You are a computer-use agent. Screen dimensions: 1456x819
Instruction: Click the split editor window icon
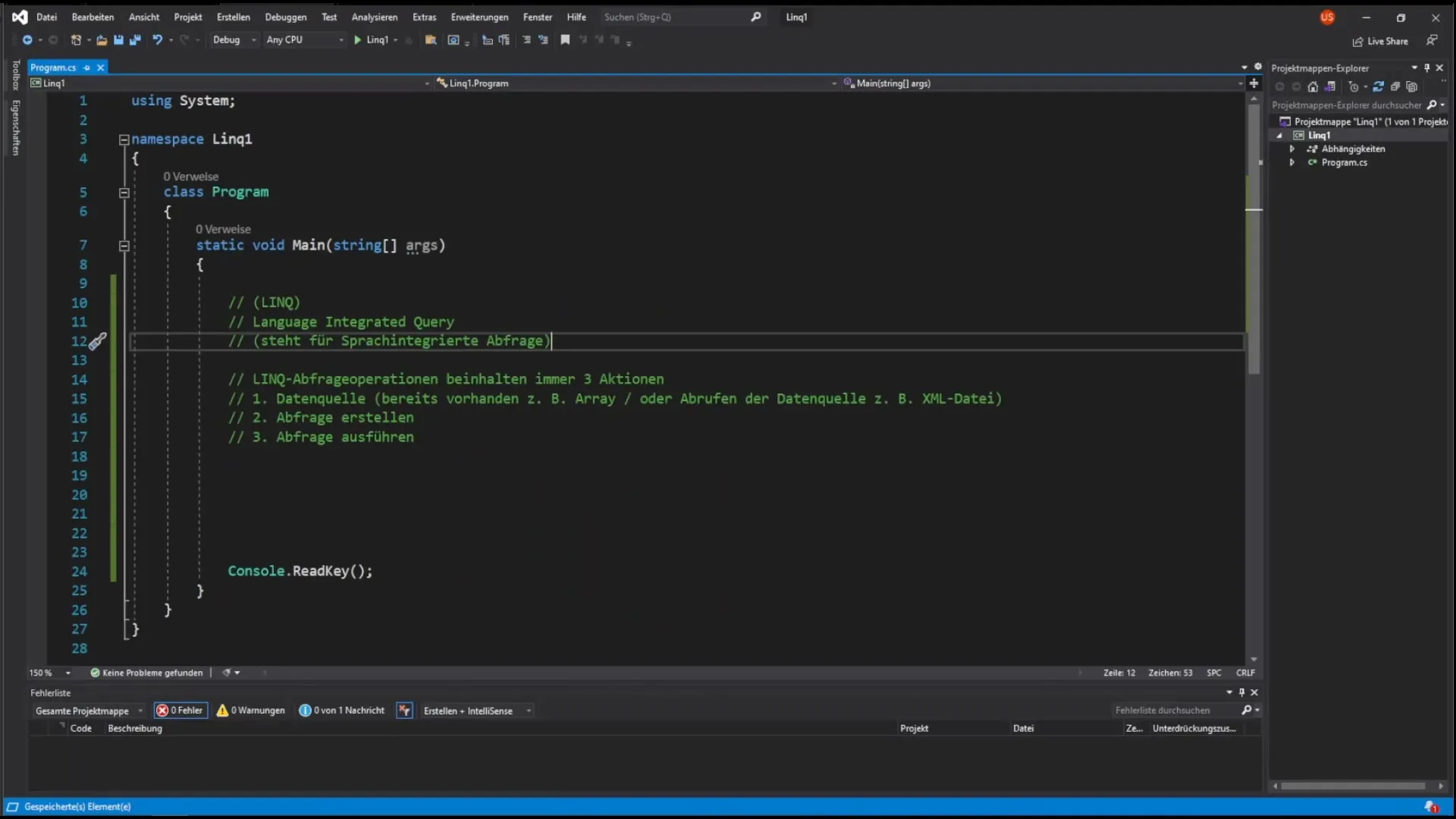coord(1254,83)
